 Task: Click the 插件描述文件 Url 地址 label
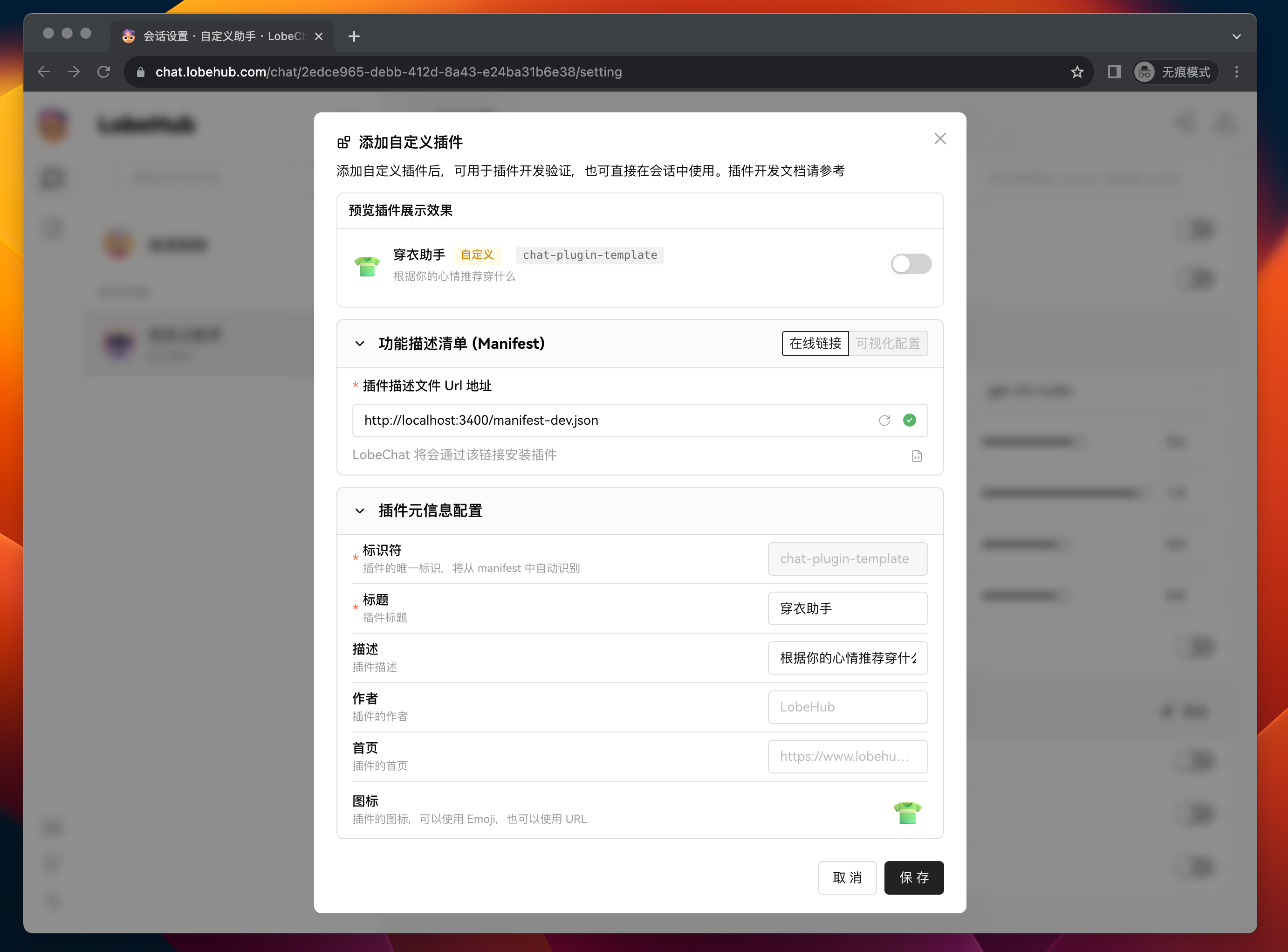[427, 386]
